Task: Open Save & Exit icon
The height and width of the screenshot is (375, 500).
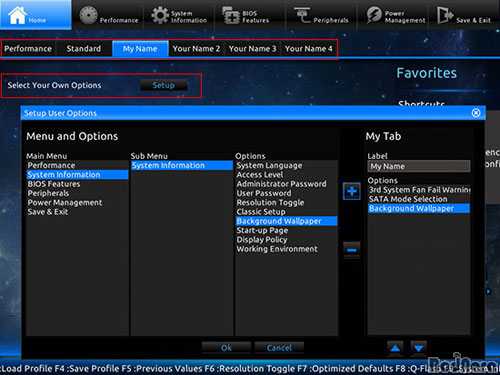Action: tap(445, 15)
